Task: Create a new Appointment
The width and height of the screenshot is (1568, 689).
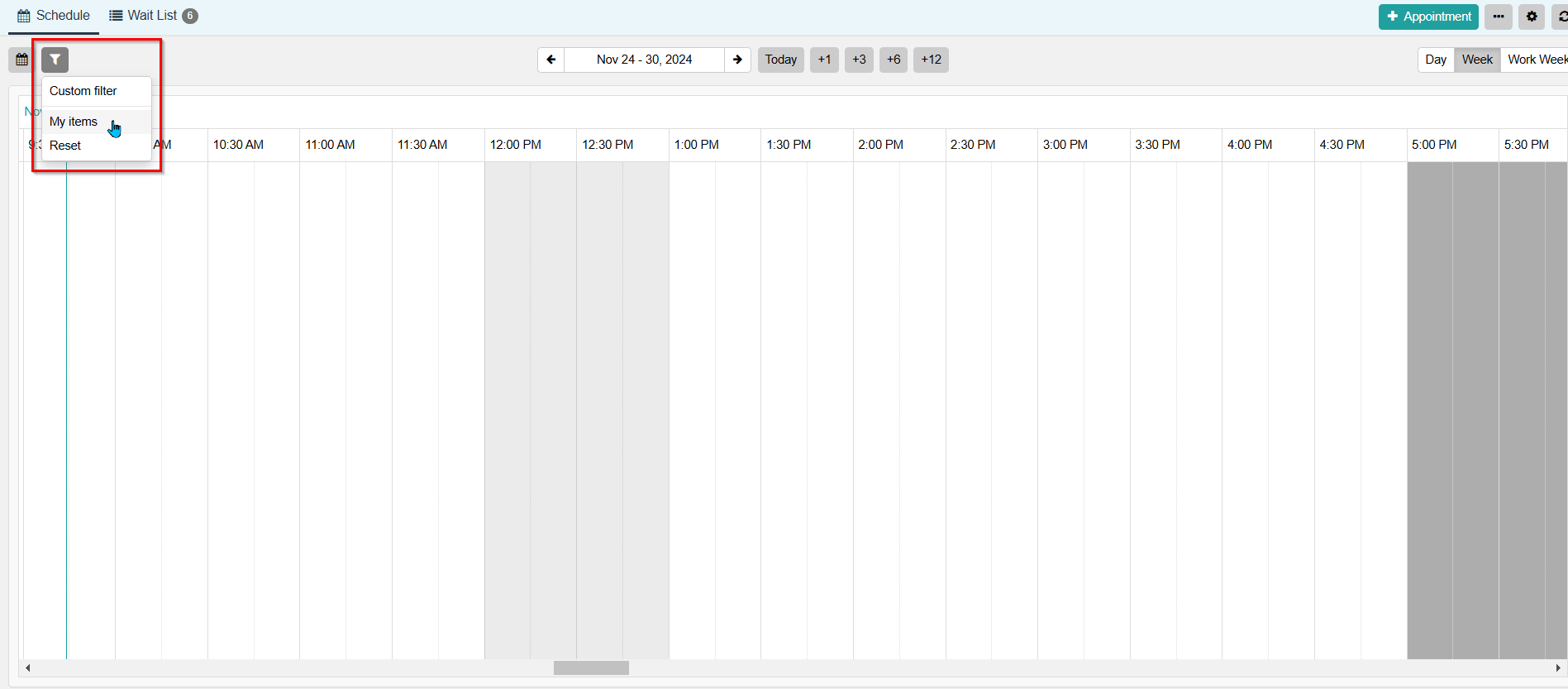Action: 1428,17
